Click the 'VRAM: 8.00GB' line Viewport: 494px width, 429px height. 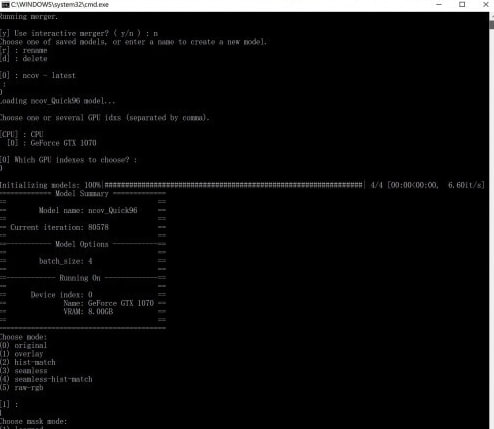(x=88, y=312)
